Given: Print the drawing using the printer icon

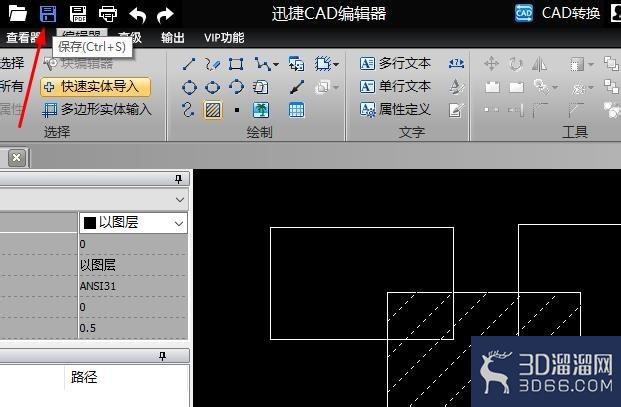Looking at the screenshot, I should point(108,14).
